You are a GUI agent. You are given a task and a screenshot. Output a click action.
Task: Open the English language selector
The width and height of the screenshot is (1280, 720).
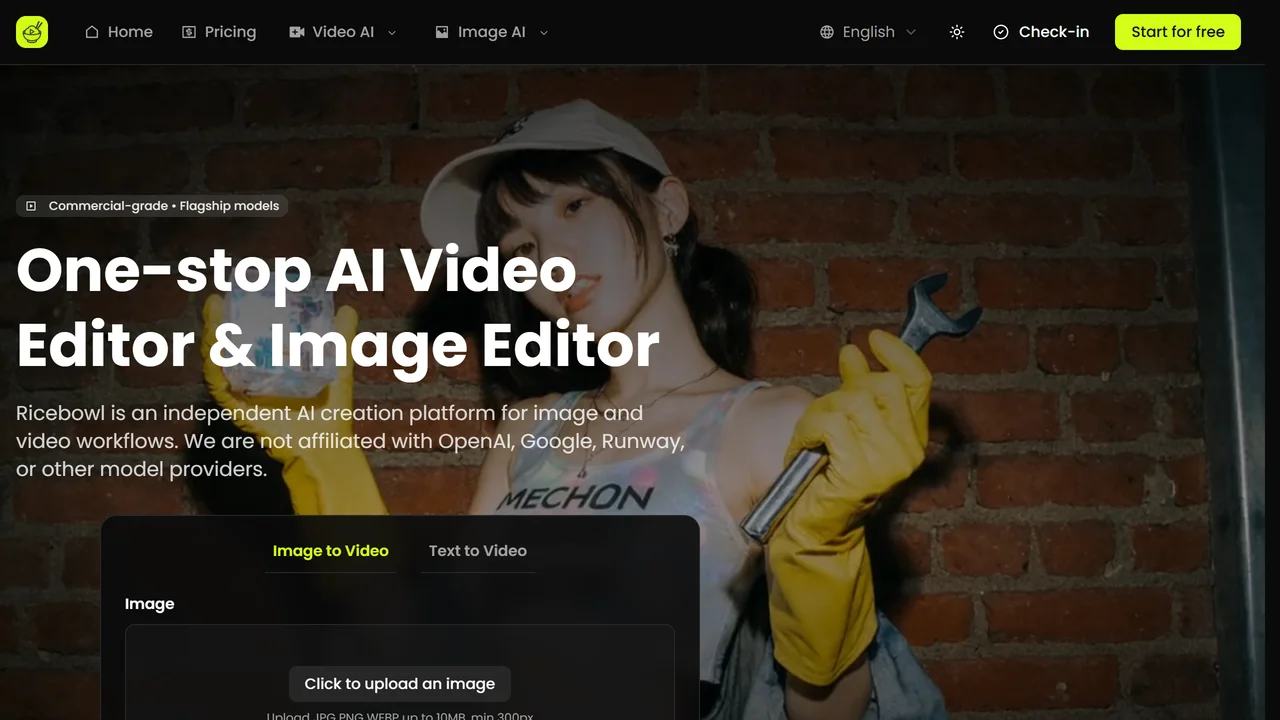(x=868, y=32)
